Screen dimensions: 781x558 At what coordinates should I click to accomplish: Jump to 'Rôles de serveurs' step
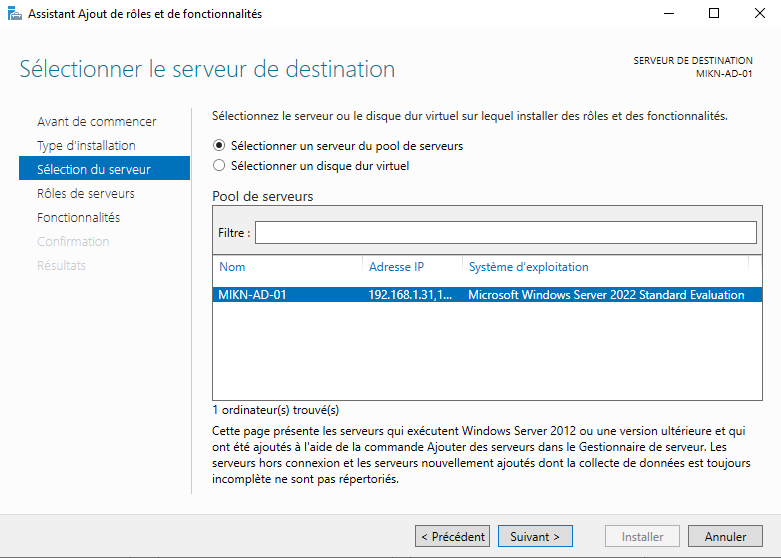coord(85,194)
